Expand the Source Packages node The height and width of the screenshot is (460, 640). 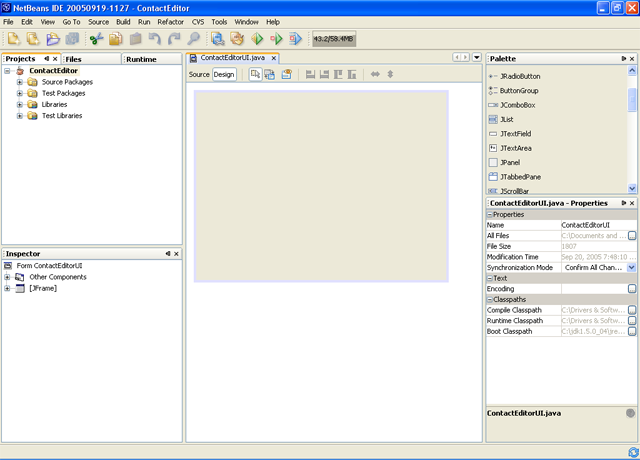20,82
